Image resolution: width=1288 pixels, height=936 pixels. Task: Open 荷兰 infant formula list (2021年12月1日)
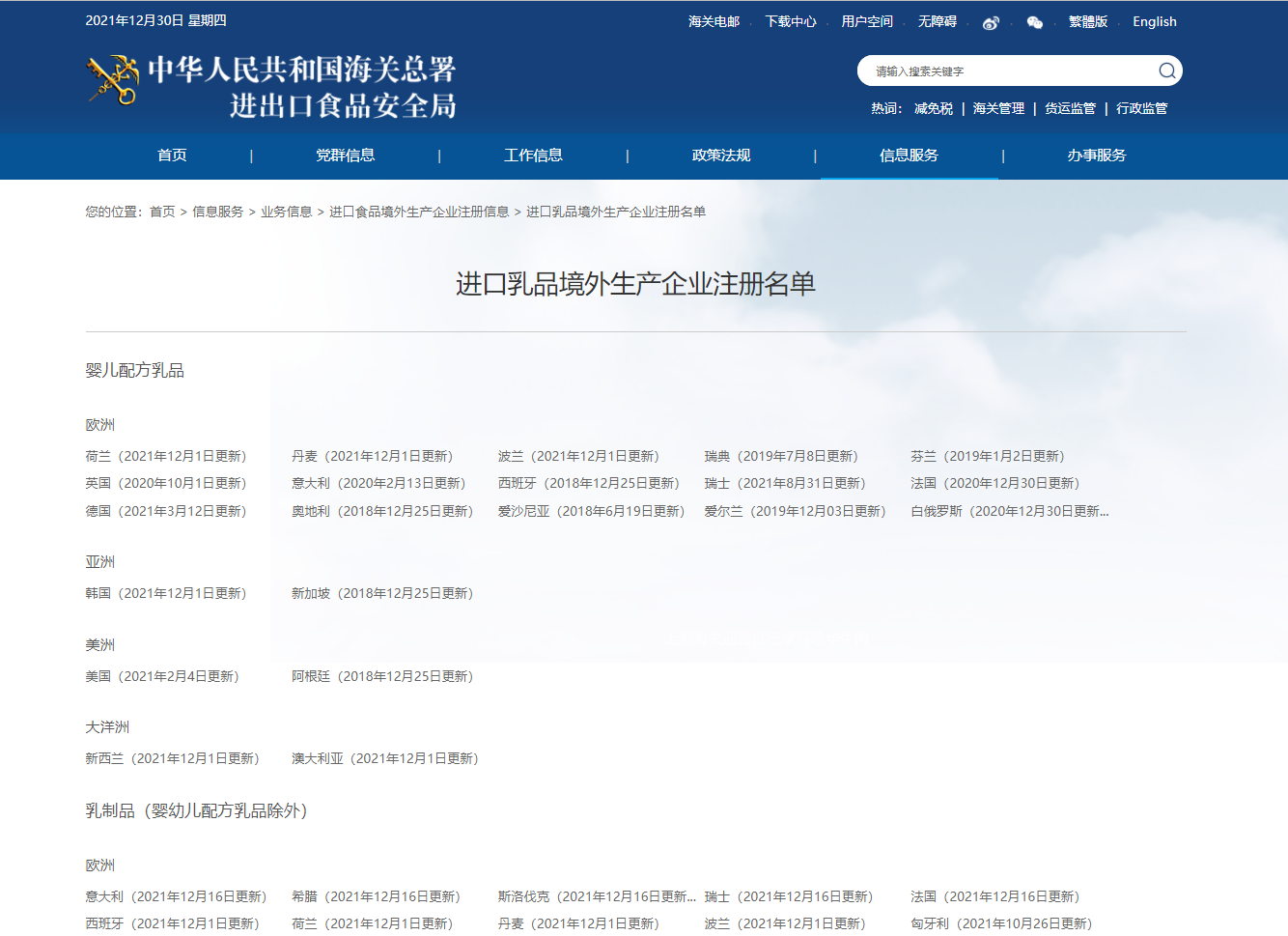(x=165, y=456)
